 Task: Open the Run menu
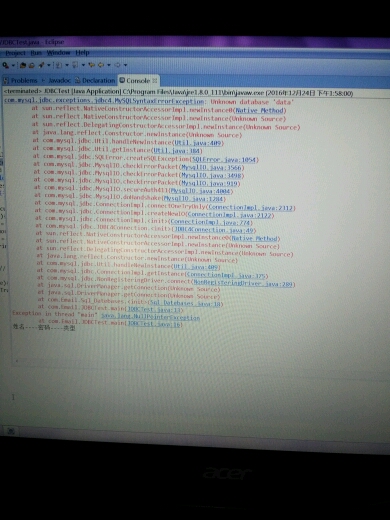point(36,53)
